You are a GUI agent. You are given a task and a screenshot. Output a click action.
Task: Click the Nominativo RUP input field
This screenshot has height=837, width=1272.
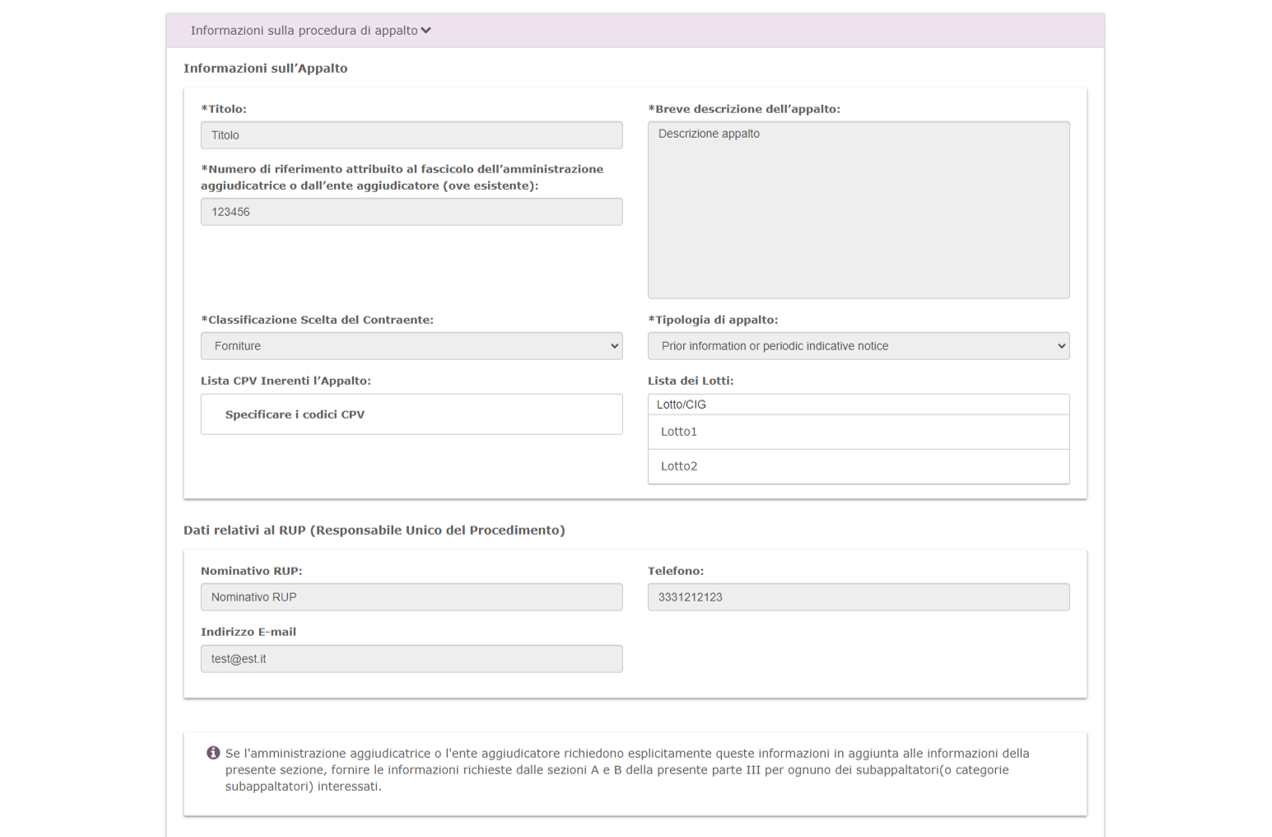(411, 597)
